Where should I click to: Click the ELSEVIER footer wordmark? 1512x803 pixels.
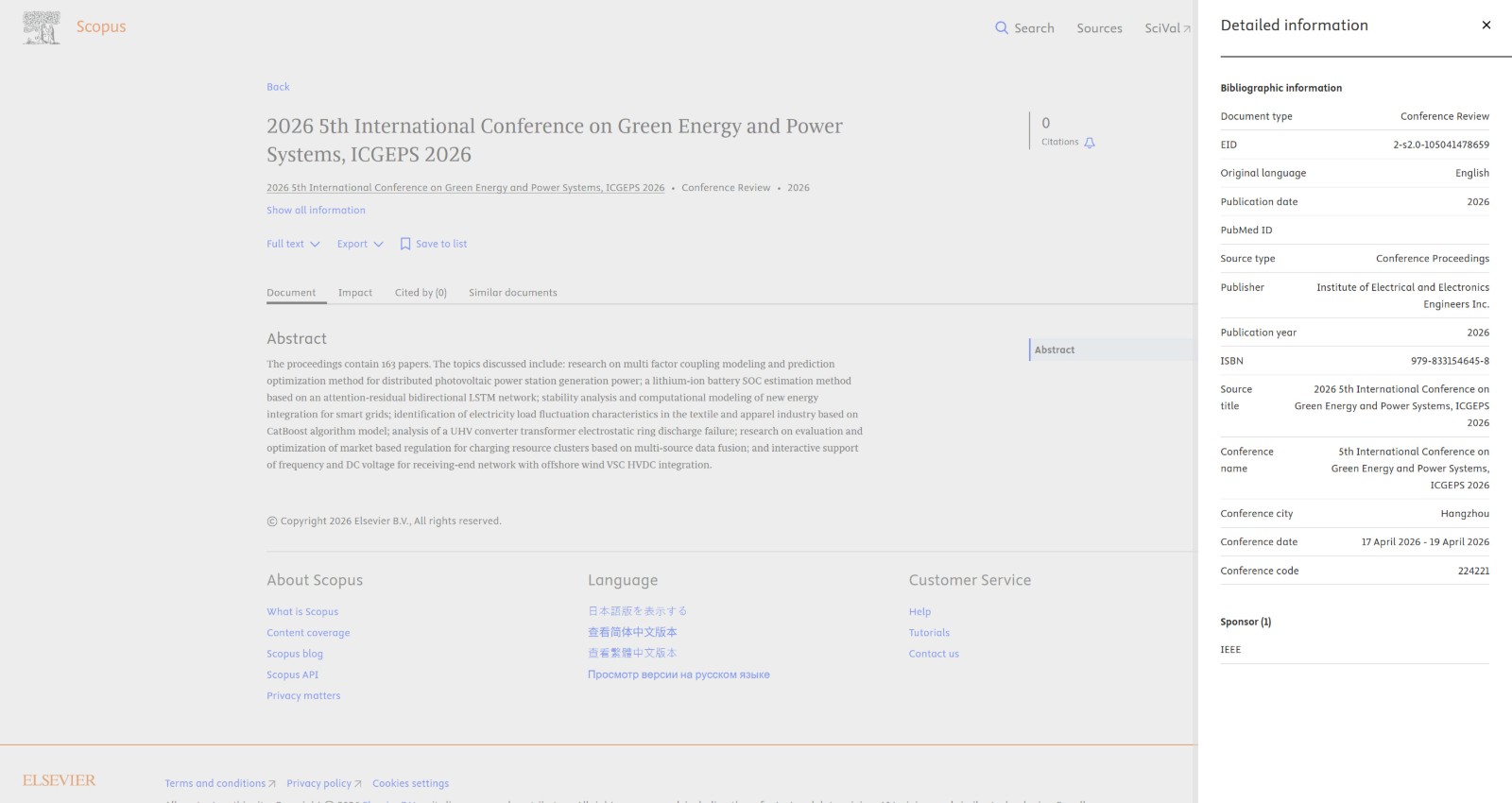click(60, 780)
